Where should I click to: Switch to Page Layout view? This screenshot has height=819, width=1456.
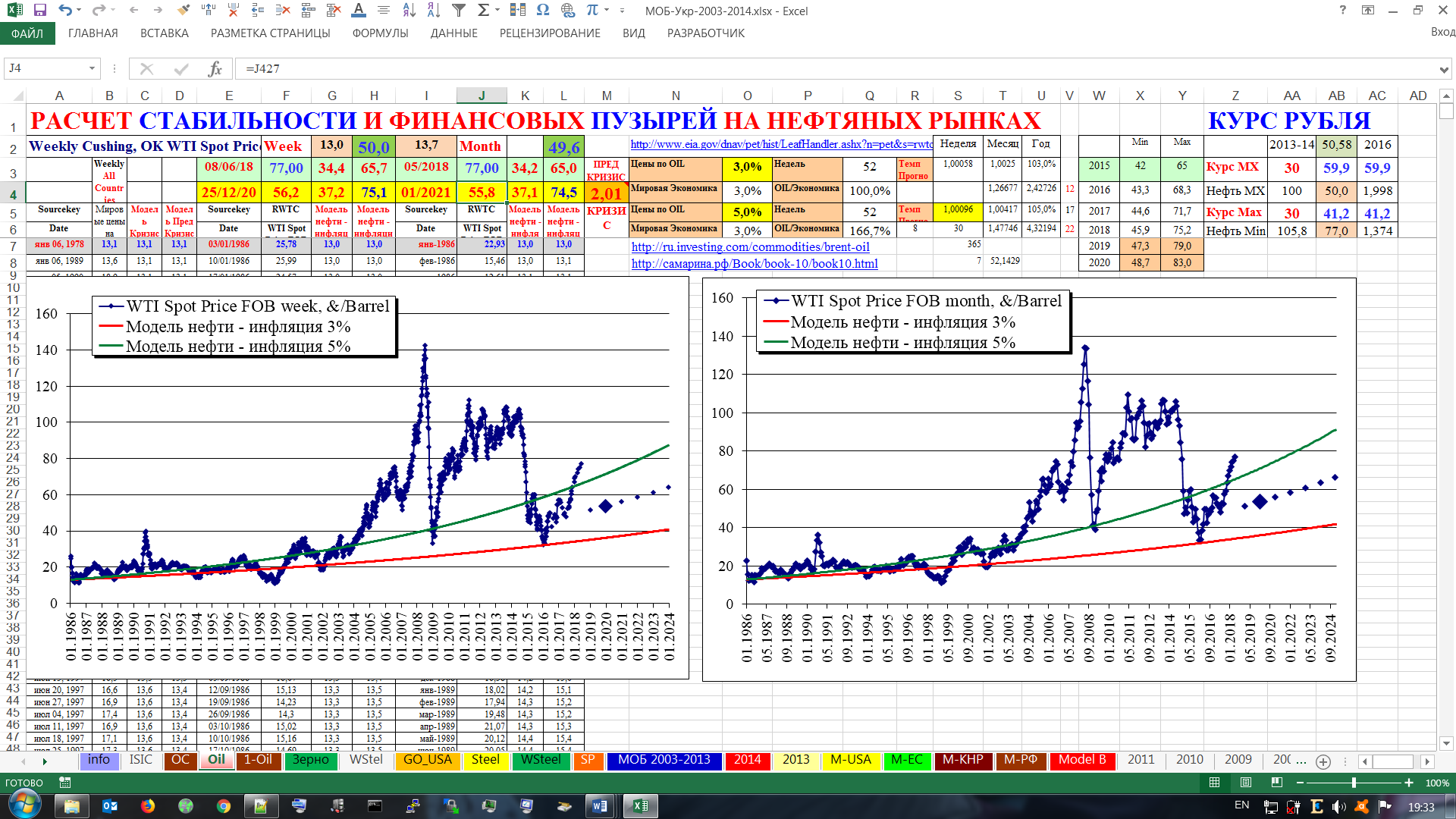pos(1245,783)
